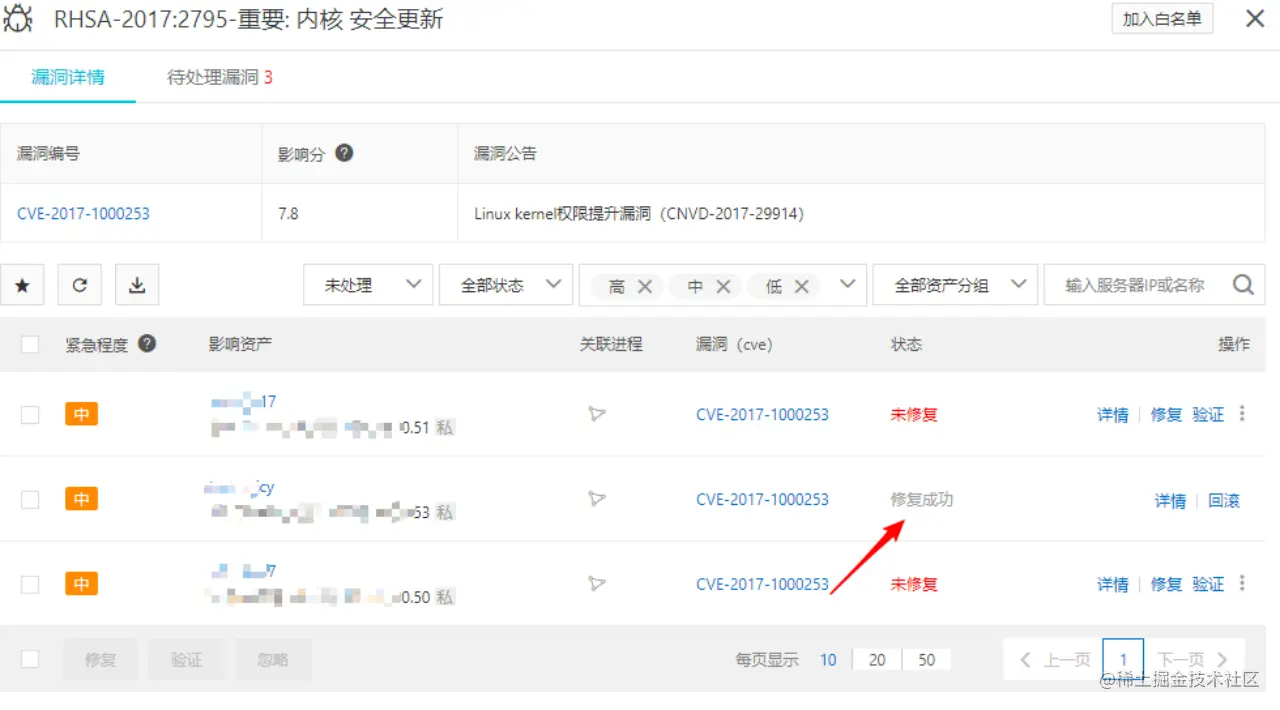Click 修复 in the 0.50 row
The width and height of the screenshot is (1280, 710).
1166,584
